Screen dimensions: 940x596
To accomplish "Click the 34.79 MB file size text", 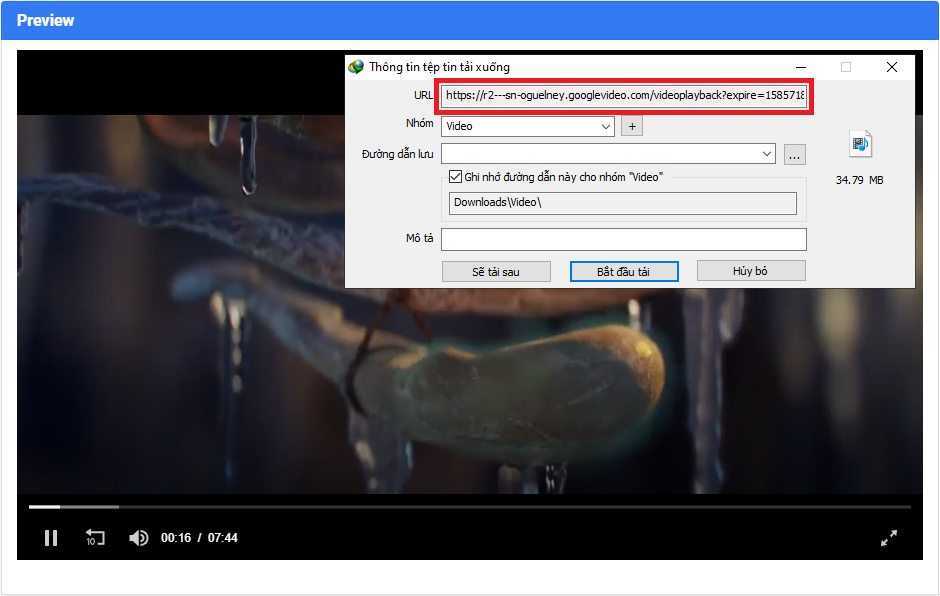I will [860, 180].
